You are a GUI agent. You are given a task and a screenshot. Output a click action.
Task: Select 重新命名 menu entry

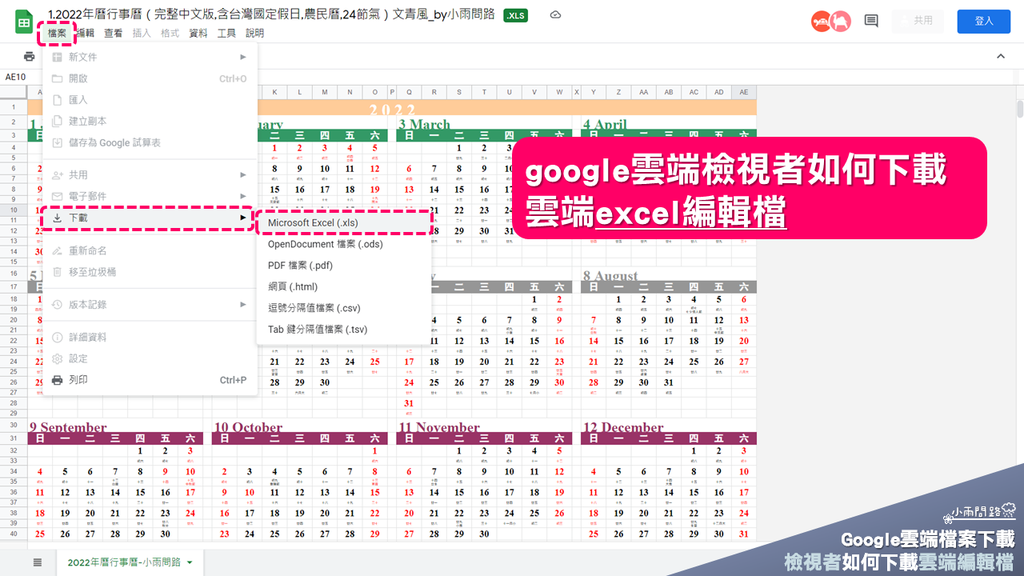[x=150, y=251]
